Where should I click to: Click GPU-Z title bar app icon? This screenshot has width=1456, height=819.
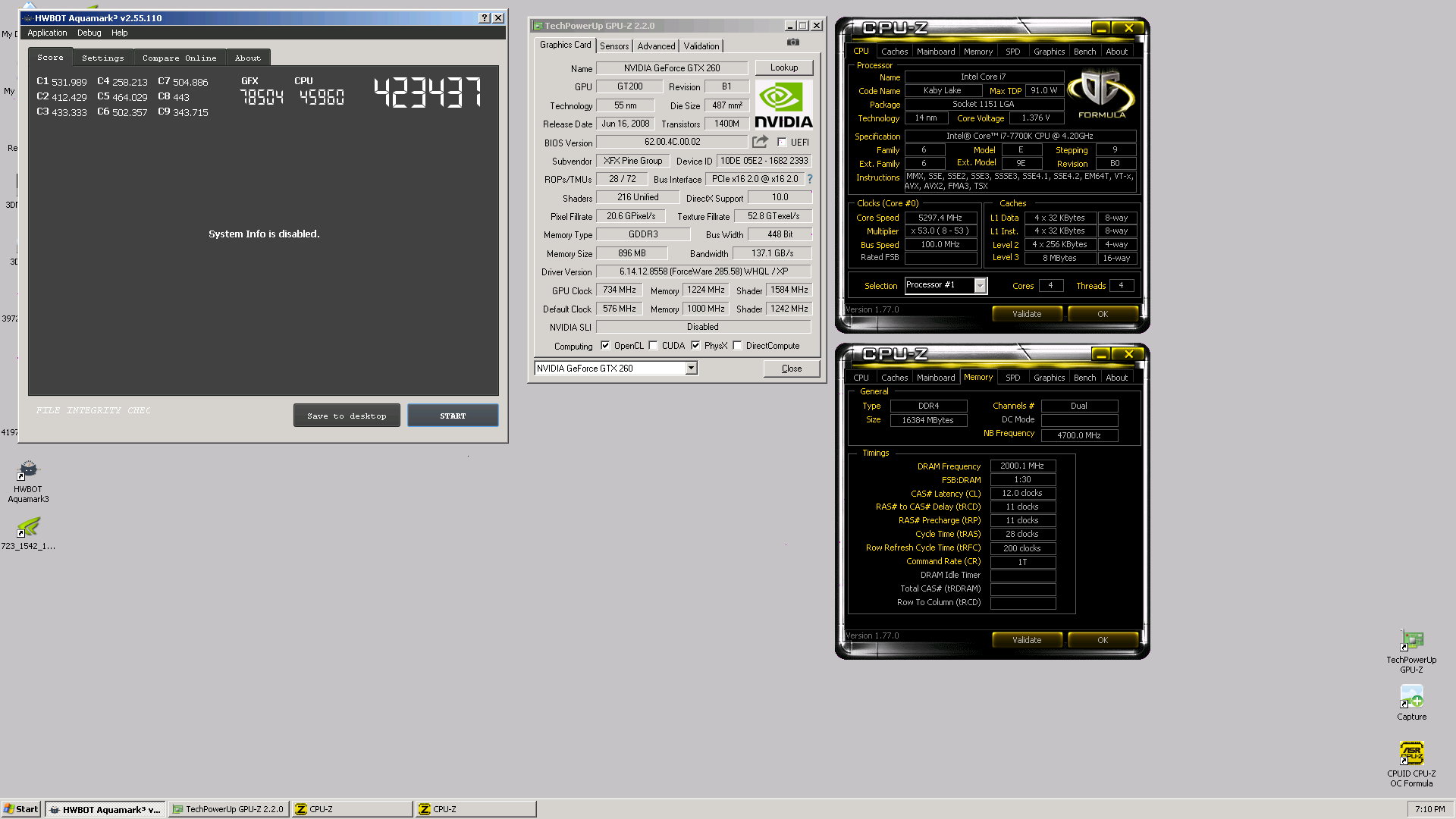(x=537, y=26)
